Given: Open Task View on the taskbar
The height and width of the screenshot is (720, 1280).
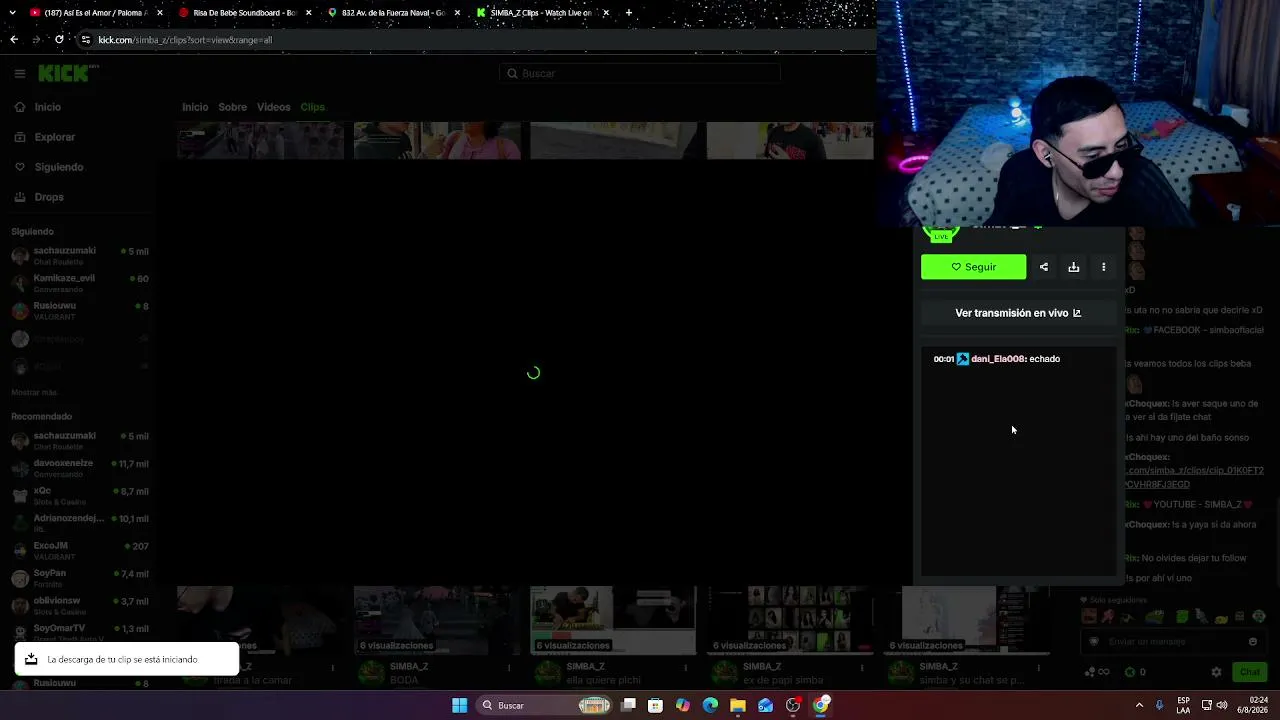Looking at the screenshot, I should [628, 705].
